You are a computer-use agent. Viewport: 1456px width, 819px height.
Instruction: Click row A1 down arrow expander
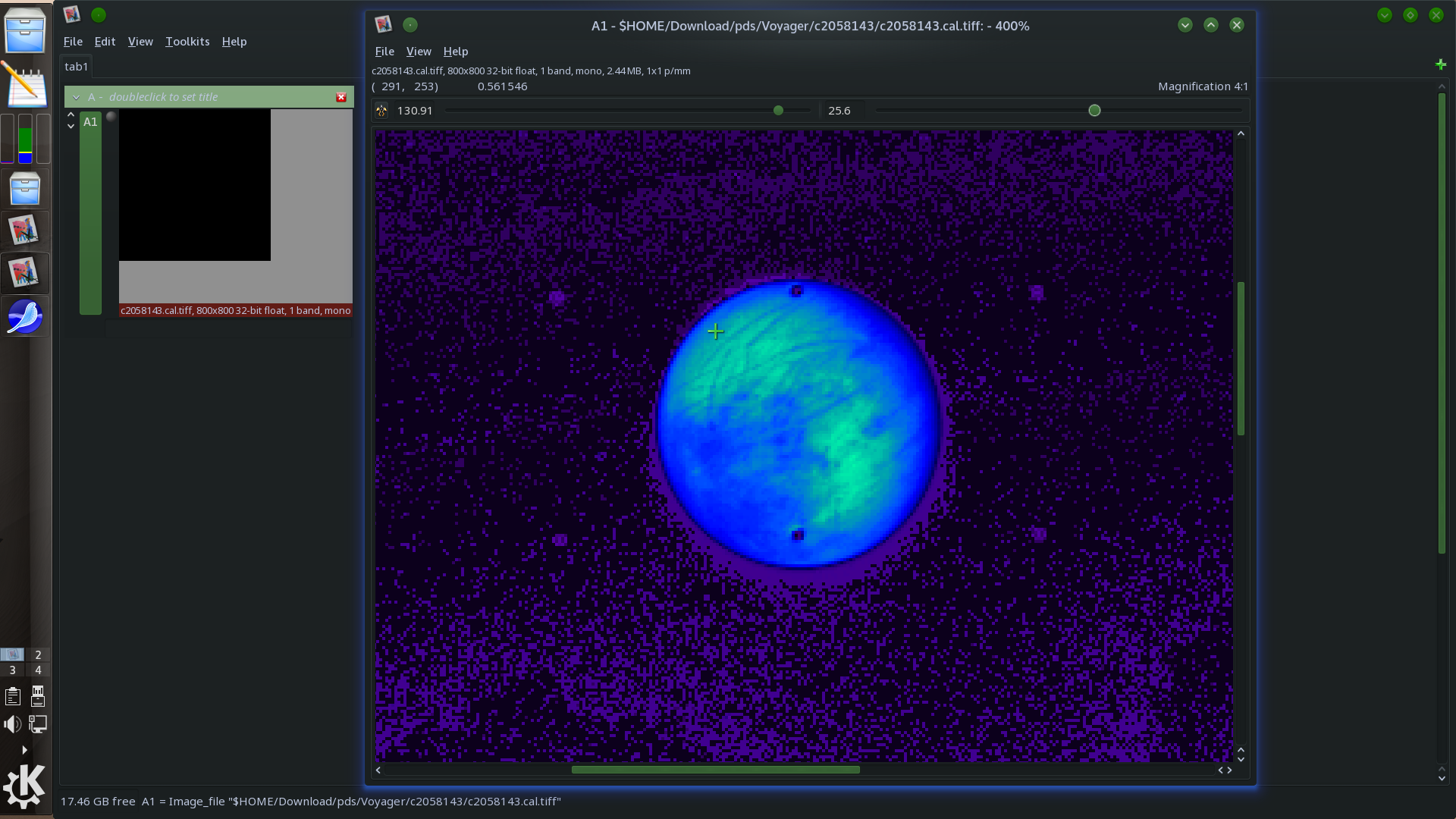(71, 126)
